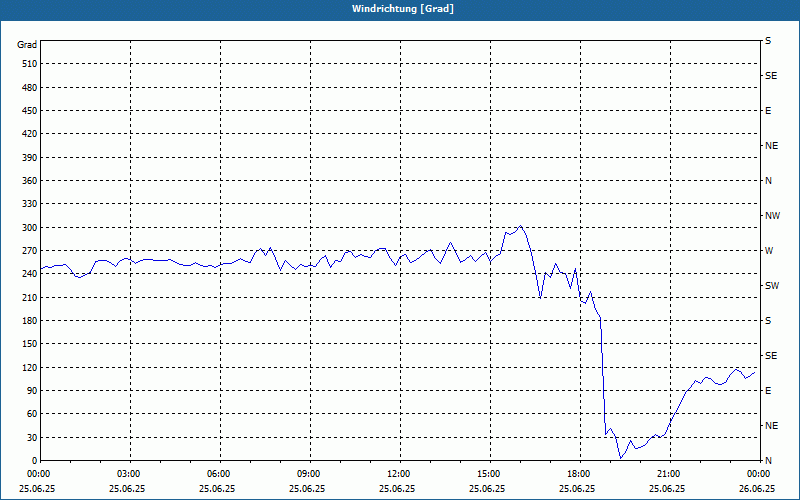800x500 pixels.
Task: Select the 480 y-axis value
Action: pos(30,88)
